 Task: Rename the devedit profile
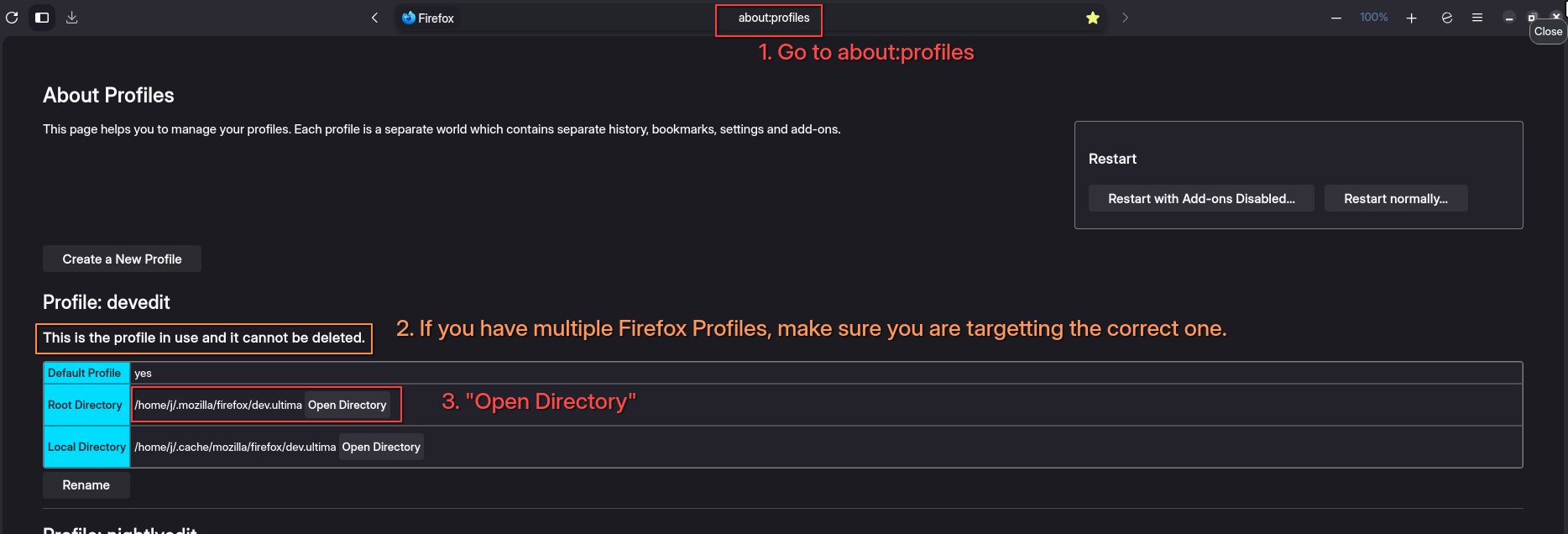pyautogui.click(x=86, y=485)
